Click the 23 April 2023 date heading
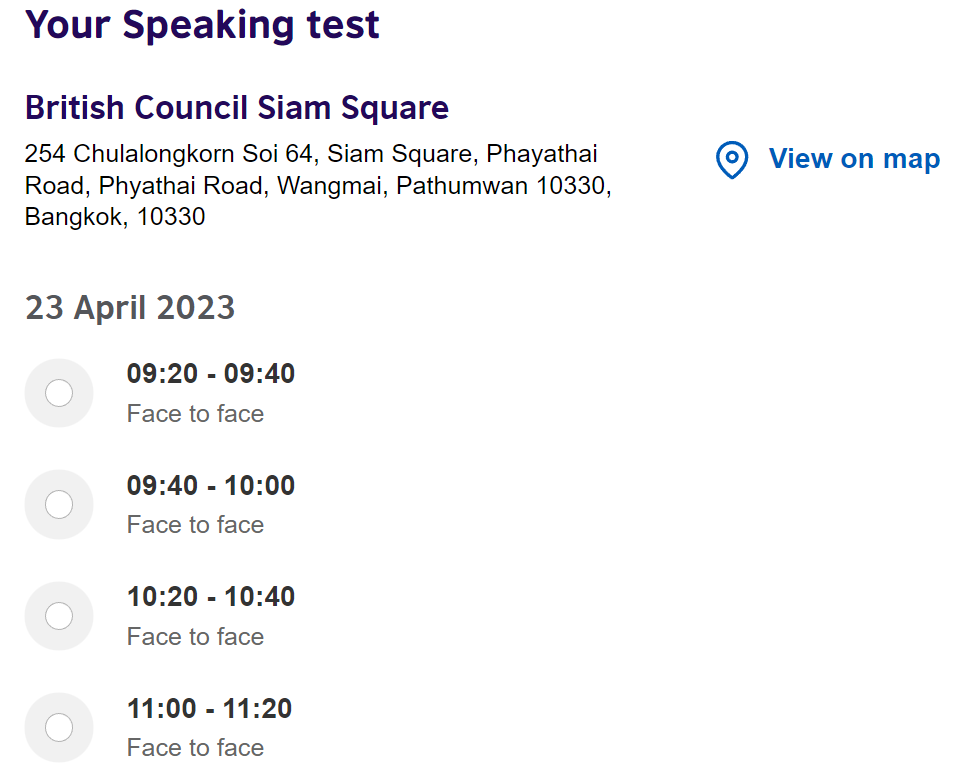Viewport: 967px width, 783px height. [130, 307]
